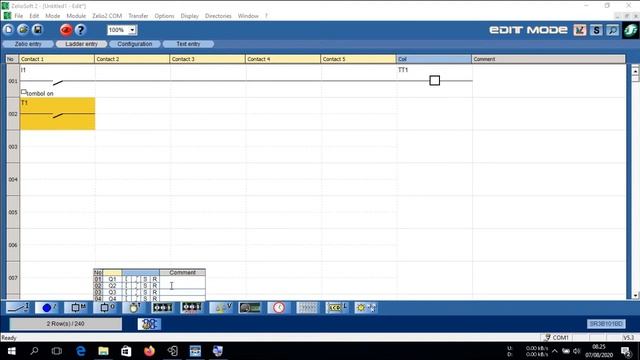Open the Module menu
Screen dimensions: 640x360
coord(76,16)
